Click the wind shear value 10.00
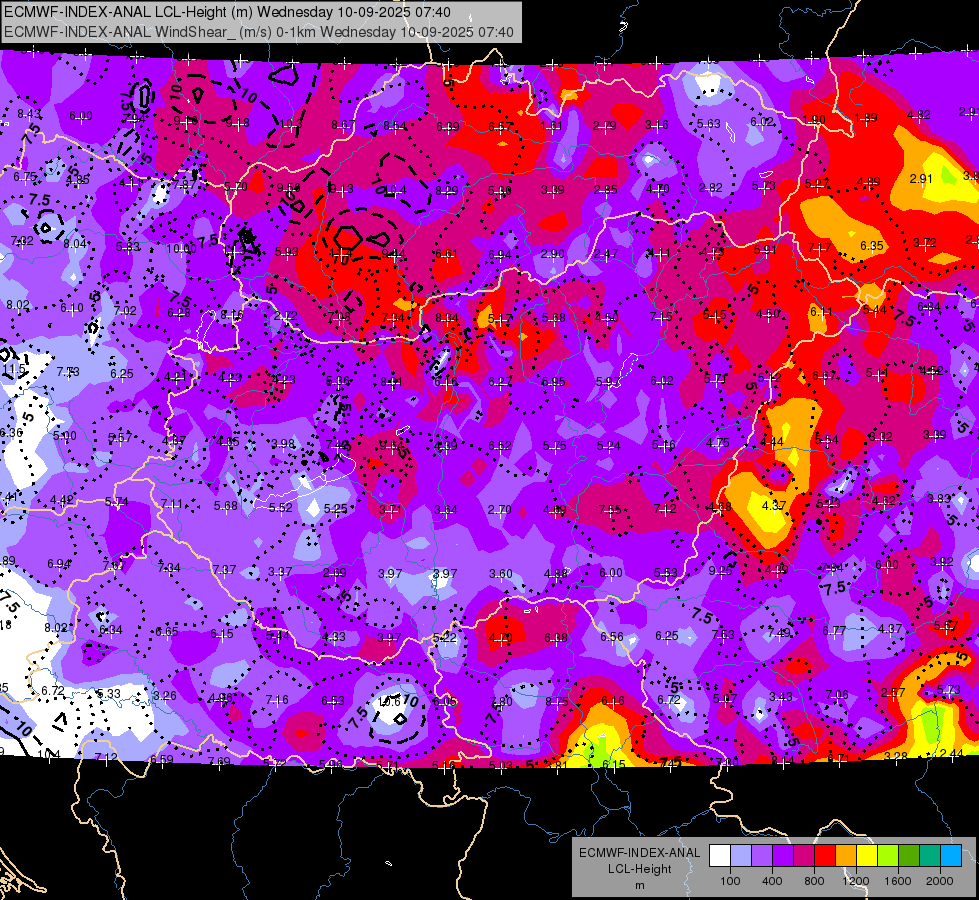 click(181, 249)
